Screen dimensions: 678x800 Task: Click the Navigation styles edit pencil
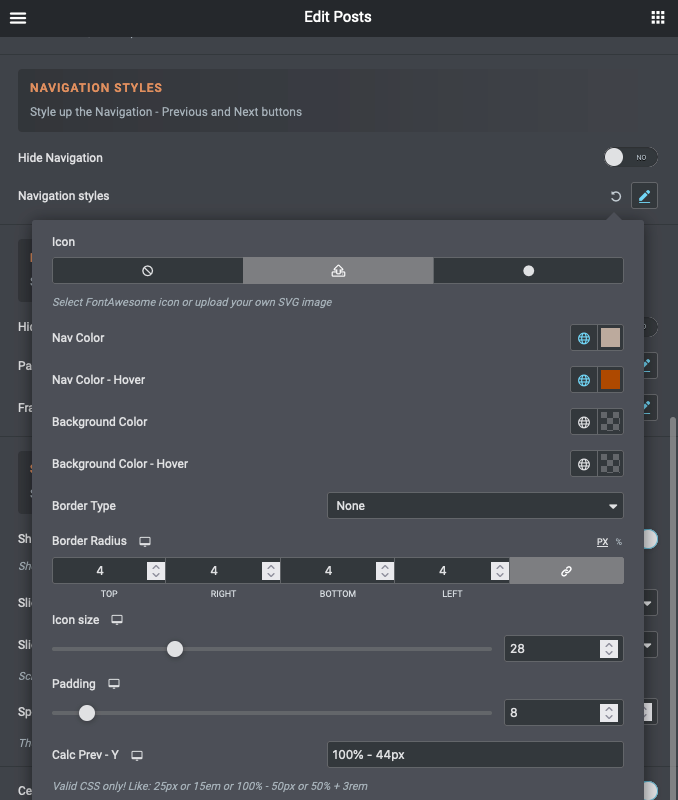point(645,196)
